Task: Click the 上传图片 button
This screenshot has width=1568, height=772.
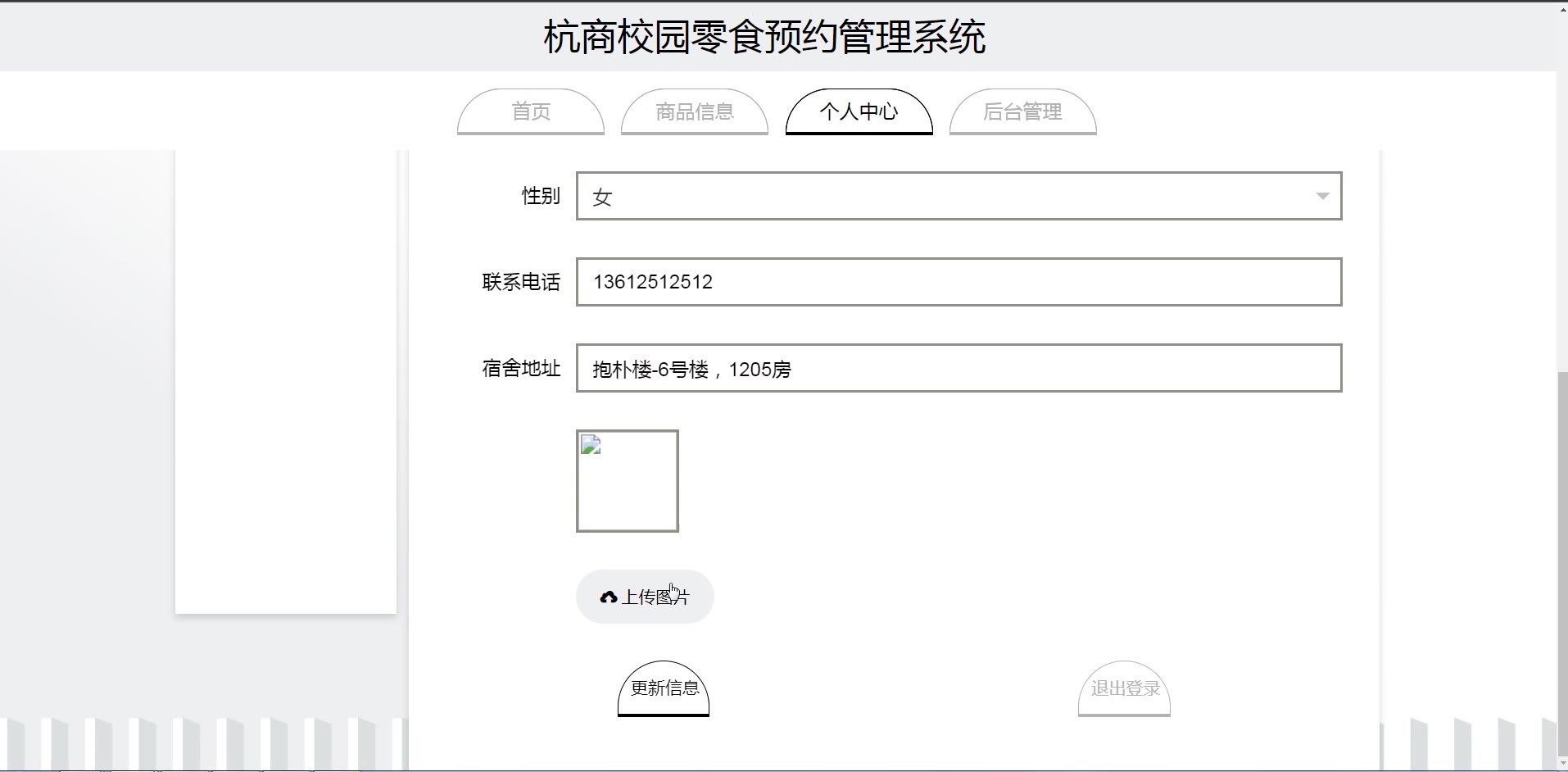Action: (645, 597)
